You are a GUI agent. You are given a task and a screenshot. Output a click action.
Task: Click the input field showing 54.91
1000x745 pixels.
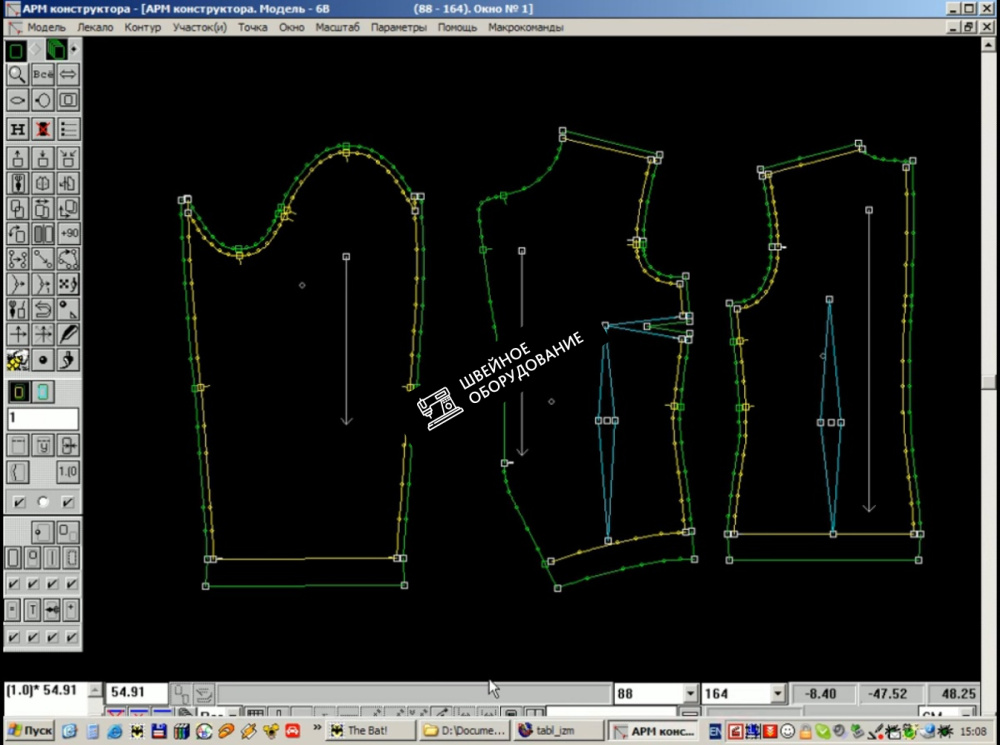(137, 692)
